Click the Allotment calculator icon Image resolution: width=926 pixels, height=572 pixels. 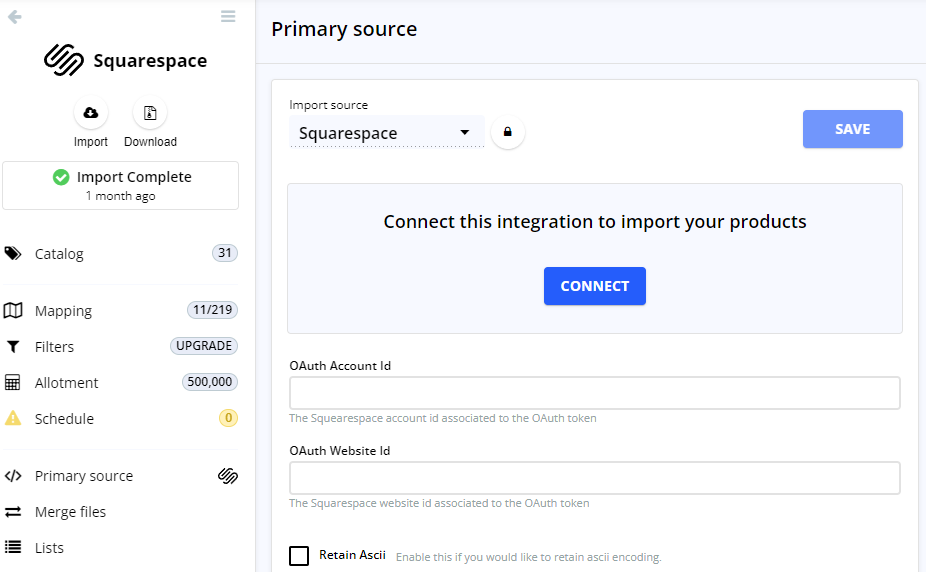(x=12, y=383)
